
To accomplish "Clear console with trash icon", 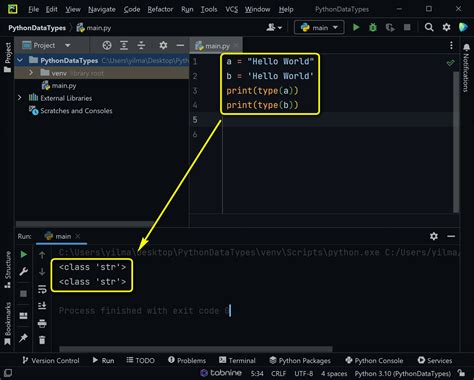I will tap(42, 340).
